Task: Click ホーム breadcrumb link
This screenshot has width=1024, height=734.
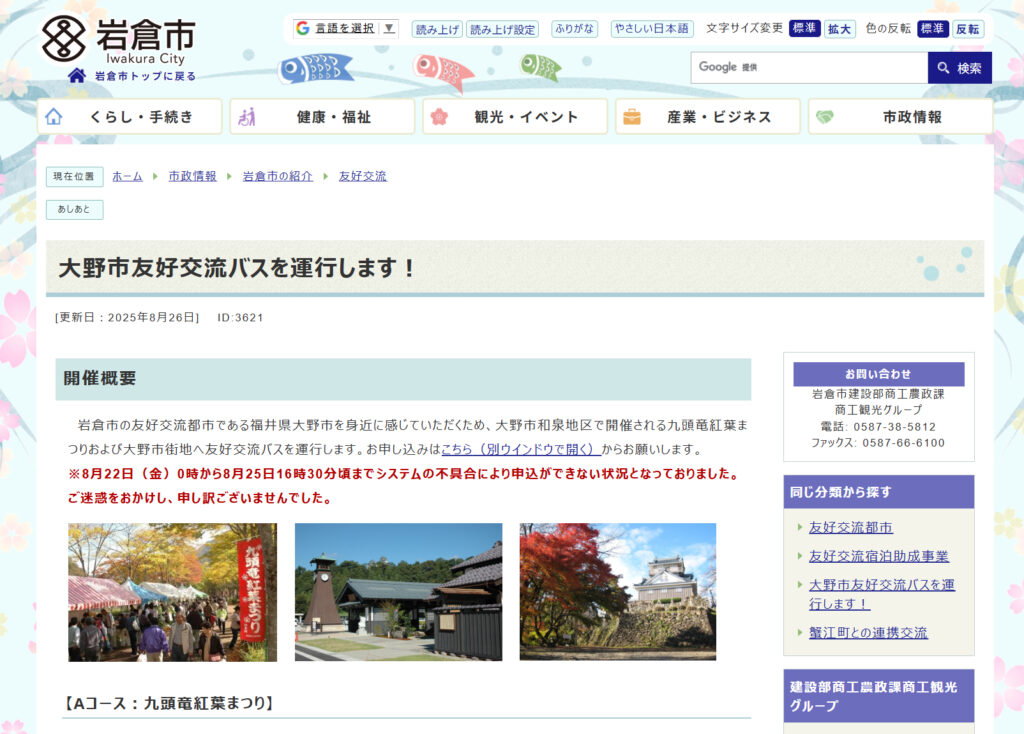Action: tap(127, 176)
